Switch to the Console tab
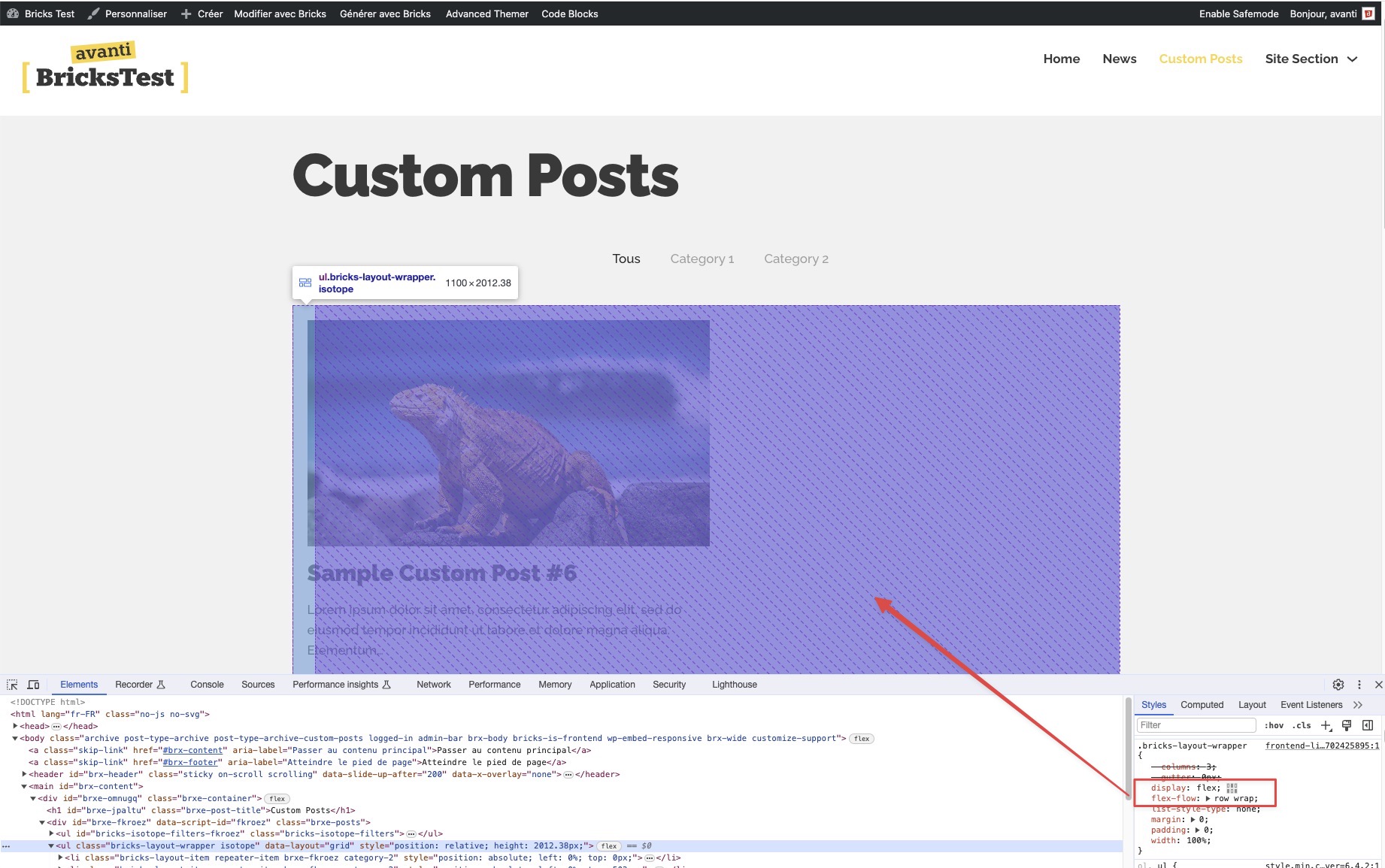Screen dimensions: 1385x868 click(207, 685)
